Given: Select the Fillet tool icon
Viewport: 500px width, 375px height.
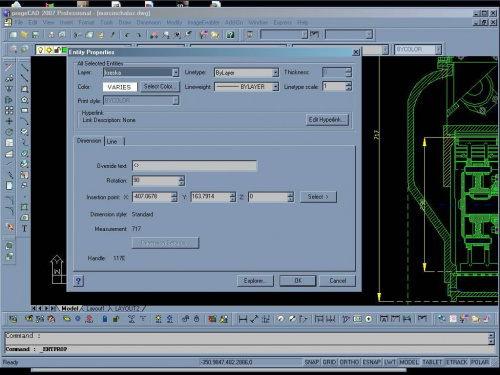Looking at the screenshot, I should 9,211.
